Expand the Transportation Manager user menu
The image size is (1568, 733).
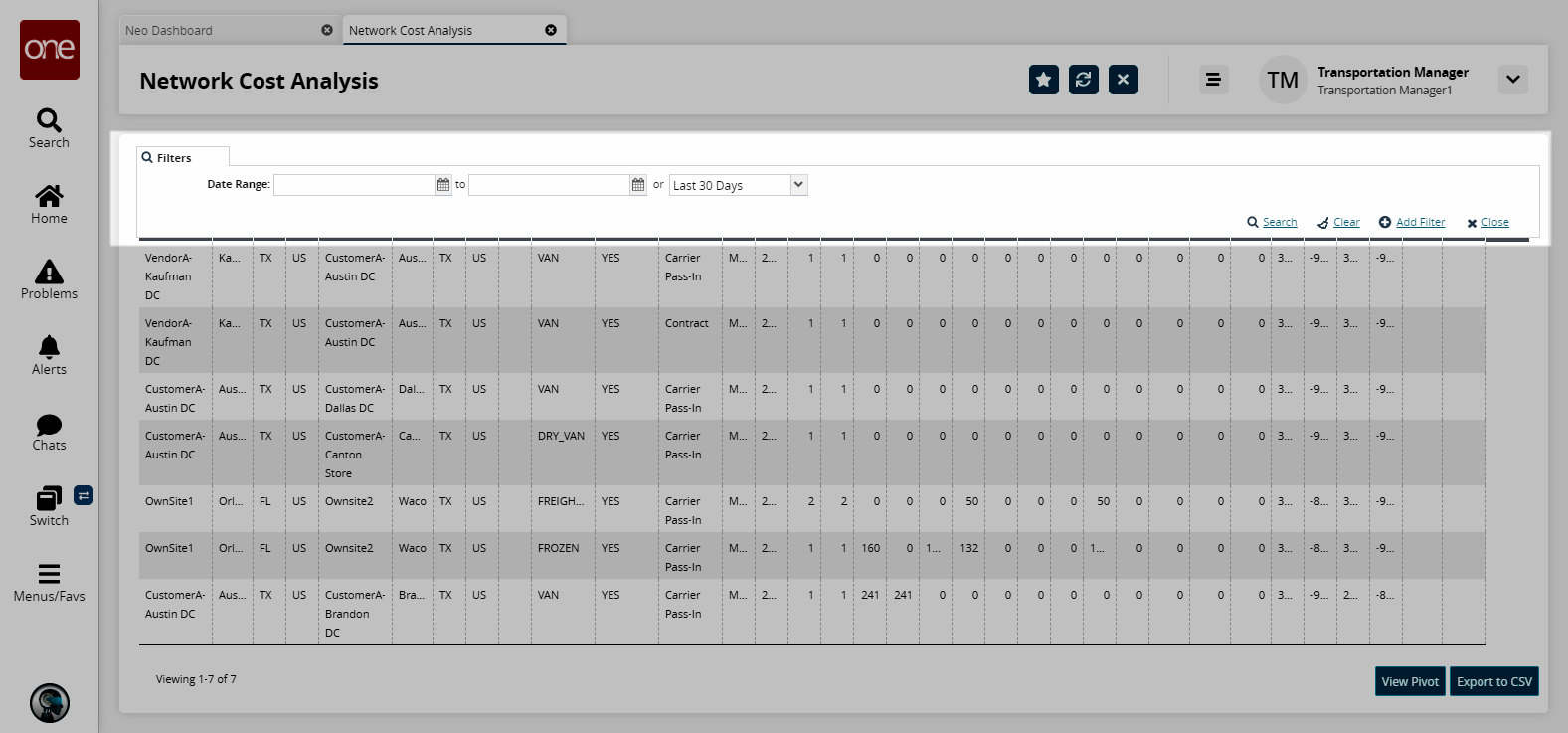(1512, 80)
